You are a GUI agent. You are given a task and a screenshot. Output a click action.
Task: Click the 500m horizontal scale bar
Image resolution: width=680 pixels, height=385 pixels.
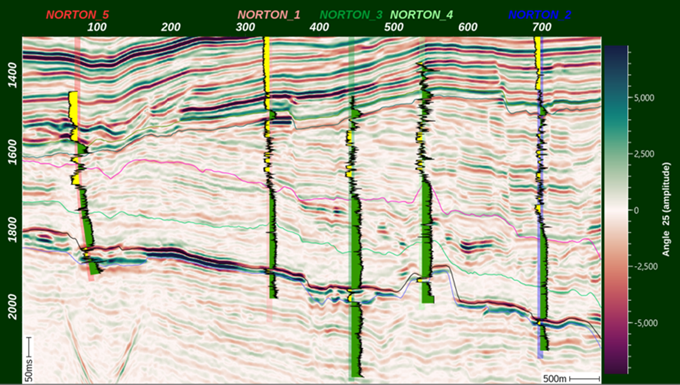[x=571, y=378]
